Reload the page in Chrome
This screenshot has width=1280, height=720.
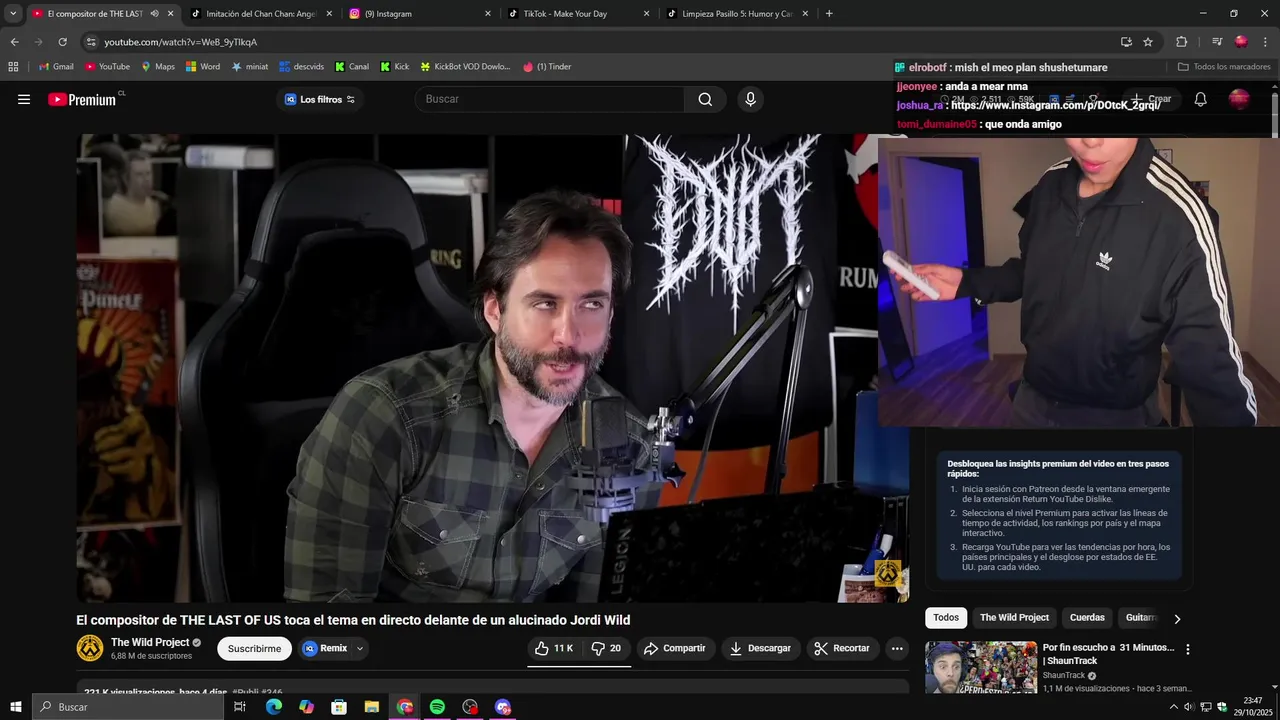(62, 42)
